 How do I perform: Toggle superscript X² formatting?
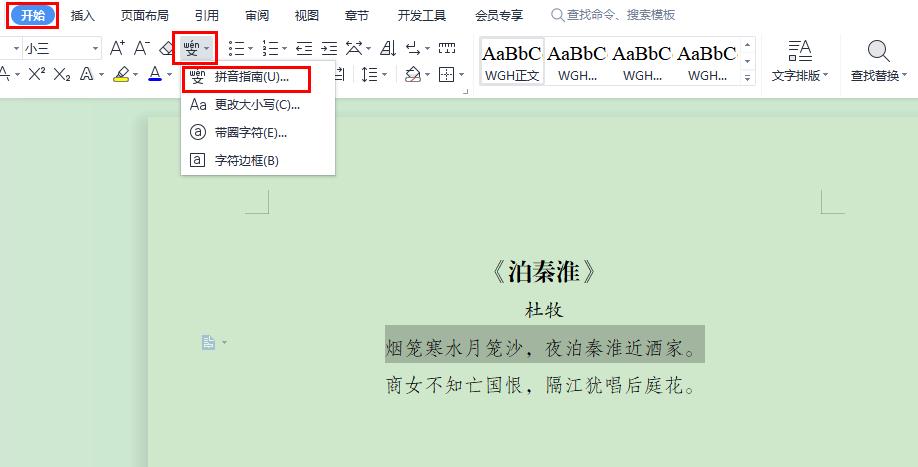point(37,74)
